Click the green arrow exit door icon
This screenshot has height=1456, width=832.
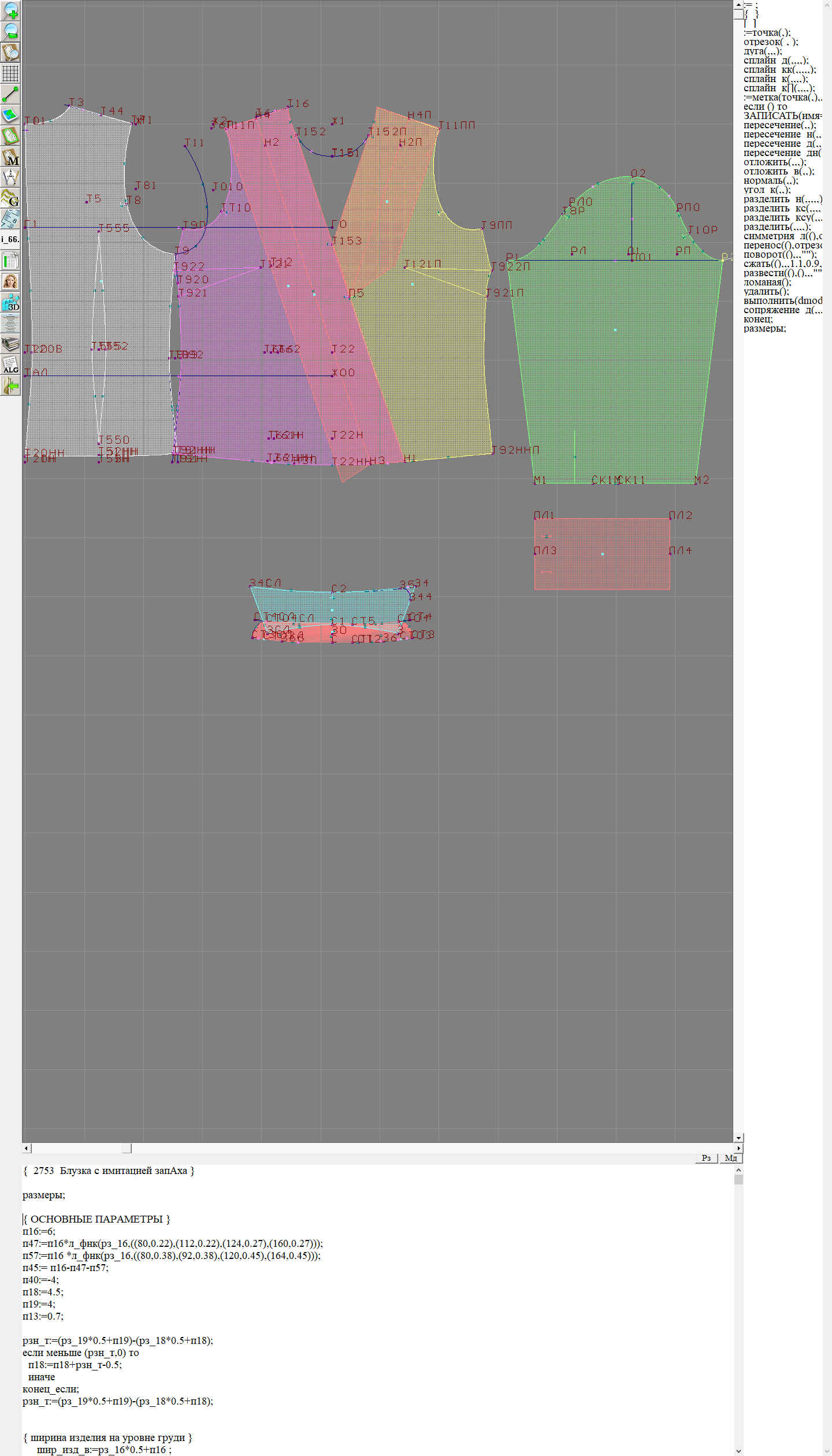point(10,385)
